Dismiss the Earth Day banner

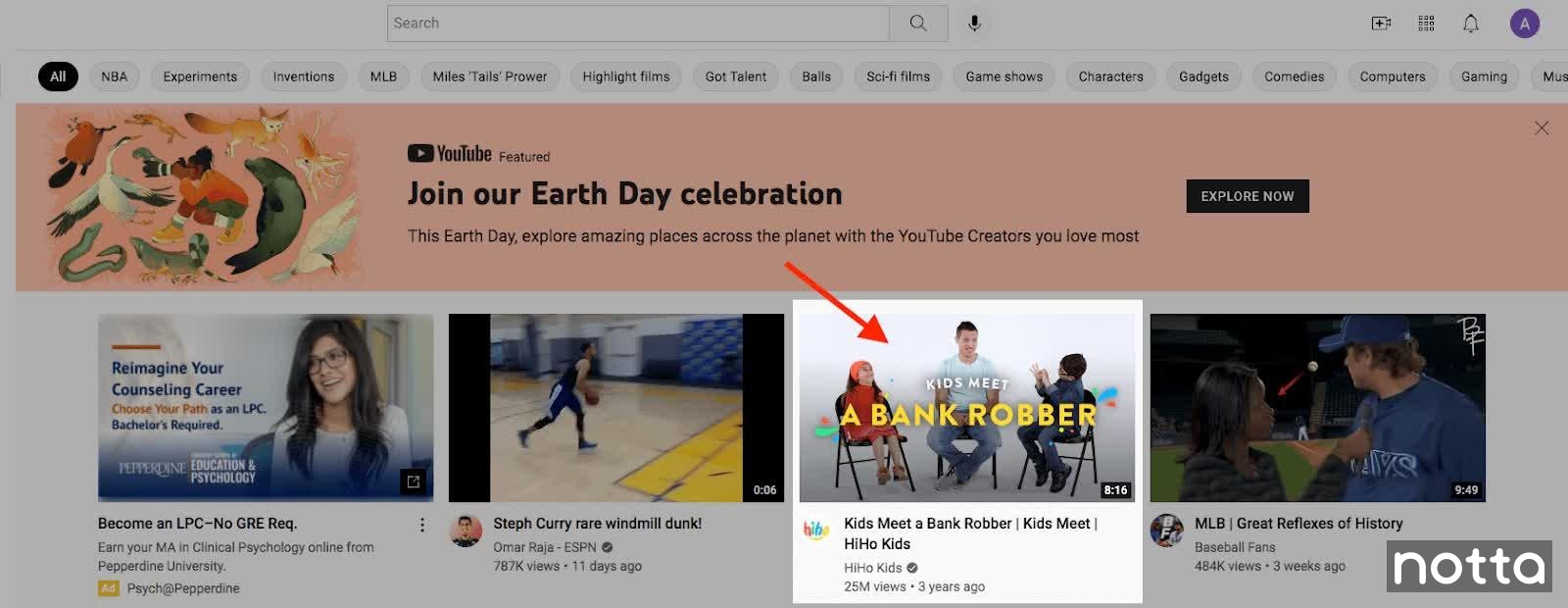click(x=1542, y=128)
